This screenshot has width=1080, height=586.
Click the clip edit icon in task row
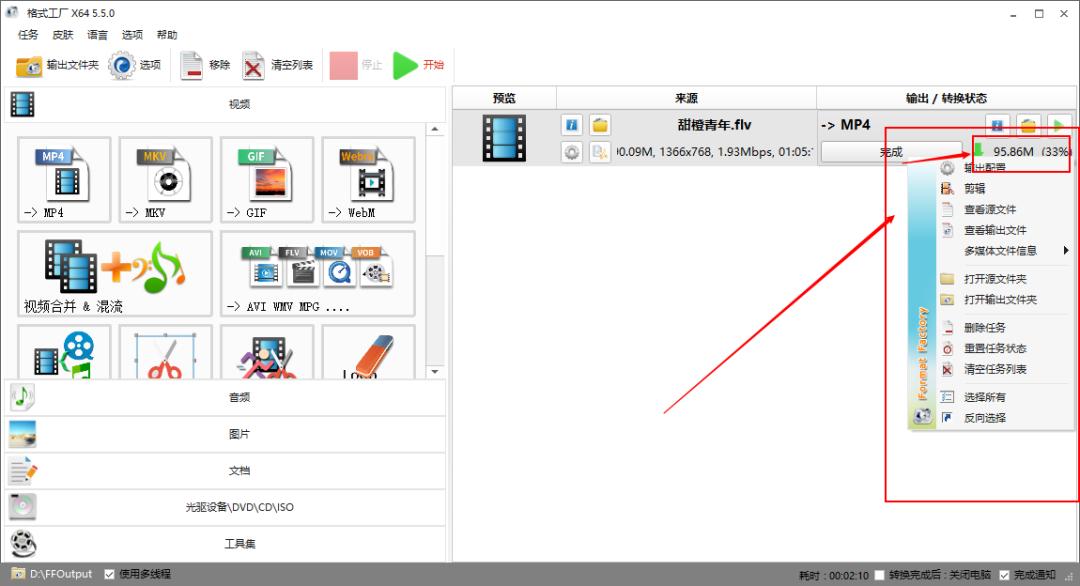click(x=600, y=152)
